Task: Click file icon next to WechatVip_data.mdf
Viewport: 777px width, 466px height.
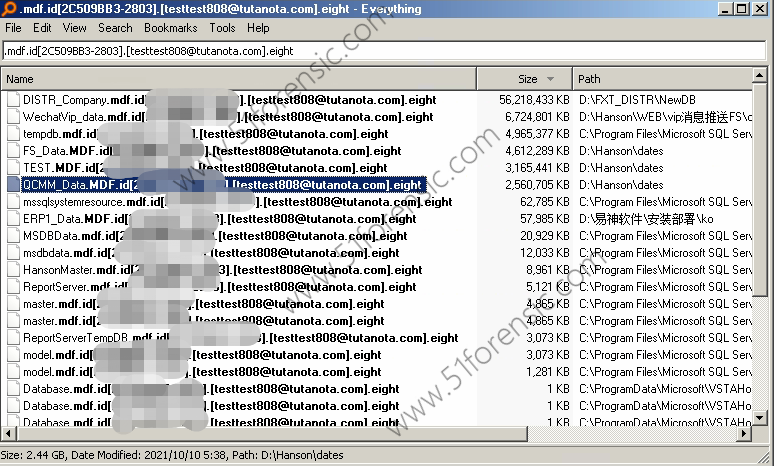Action: [x=13, y=117]
